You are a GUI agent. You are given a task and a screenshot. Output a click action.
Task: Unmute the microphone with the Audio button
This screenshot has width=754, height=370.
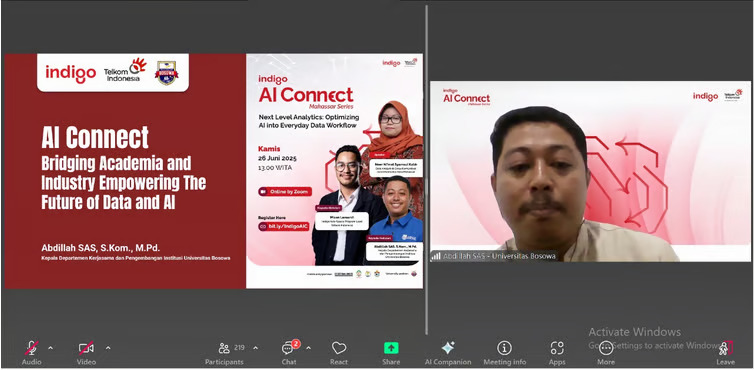coord(32,352)
